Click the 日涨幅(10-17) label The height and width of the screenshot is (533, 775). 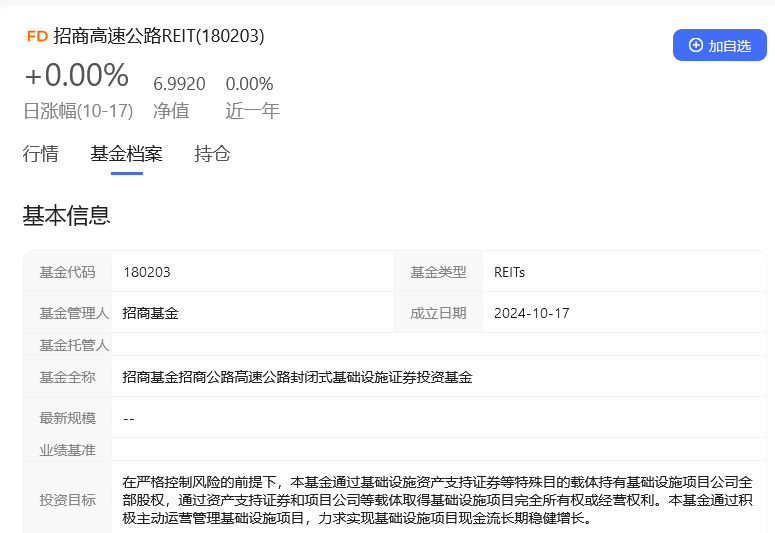pyautogui.click(x=78, y=111)
